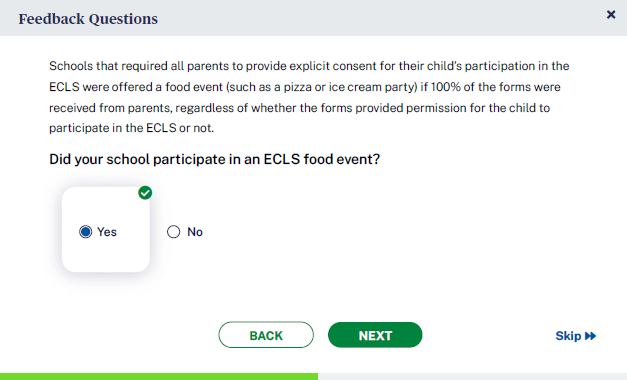627x380 pixels.
Task: Click the white Yes option card
Action: click(x=106, y=230)
